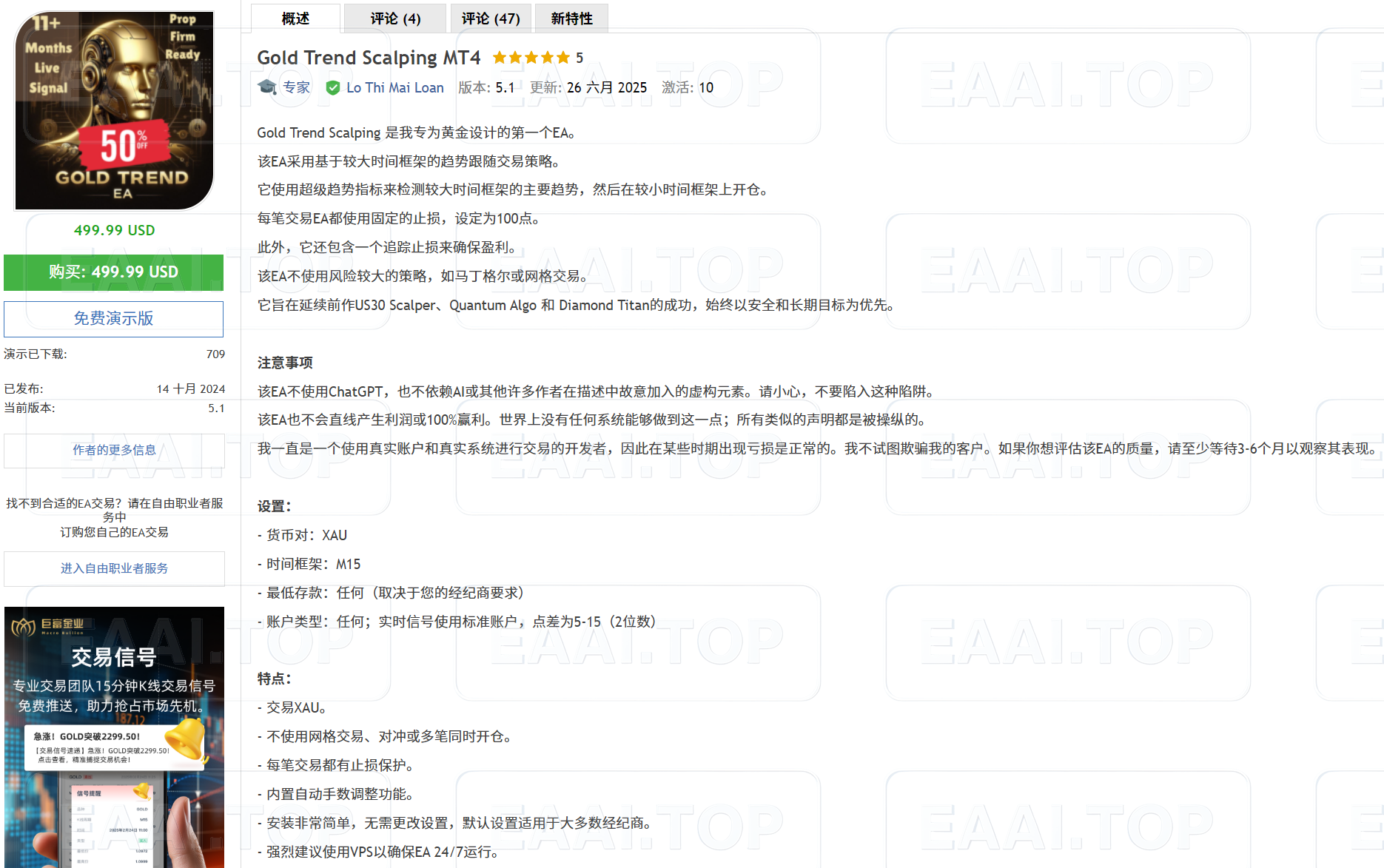The height and width of the screenshot is (868, 1384).
Task: Click the 更新: 26 六月 2025 text
Action: click(x=588, y=87)
